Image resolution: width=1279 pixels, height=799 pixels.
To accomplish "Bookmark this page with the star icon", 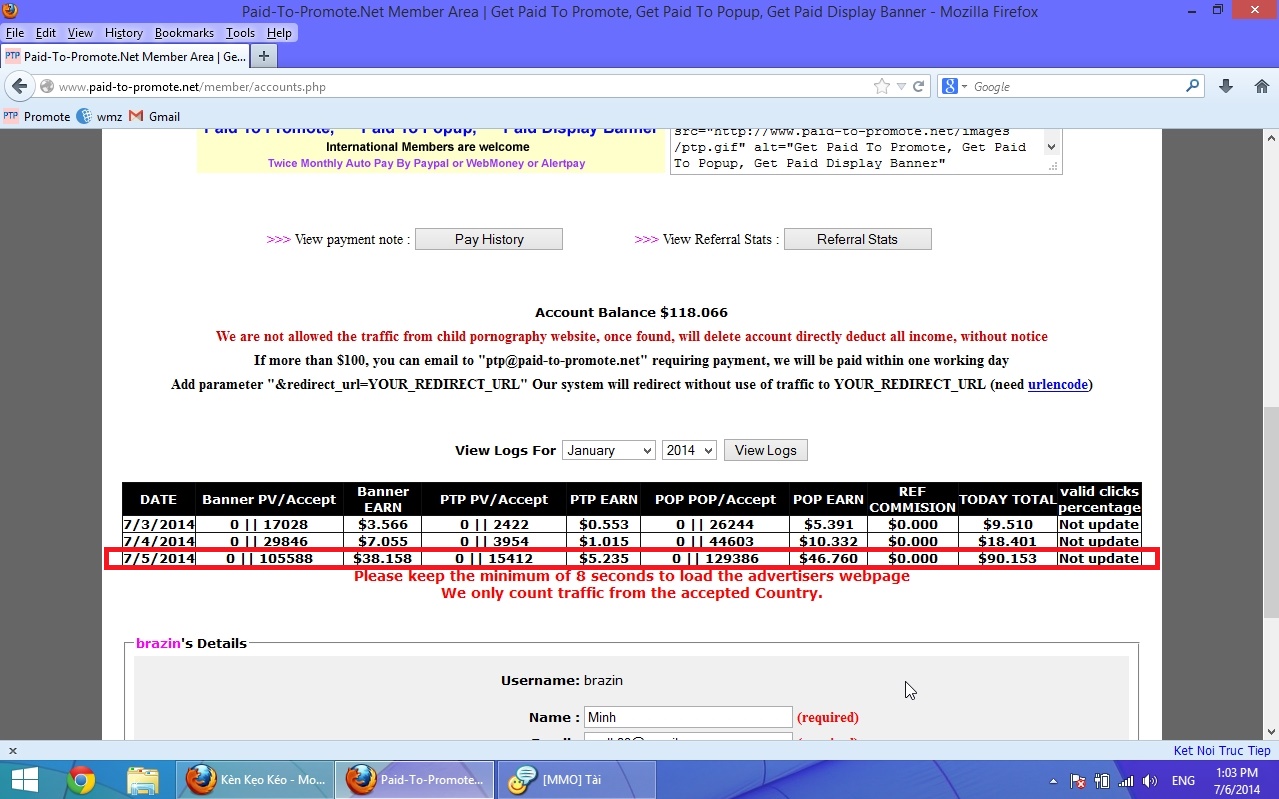I will click(x=881, y=87).
